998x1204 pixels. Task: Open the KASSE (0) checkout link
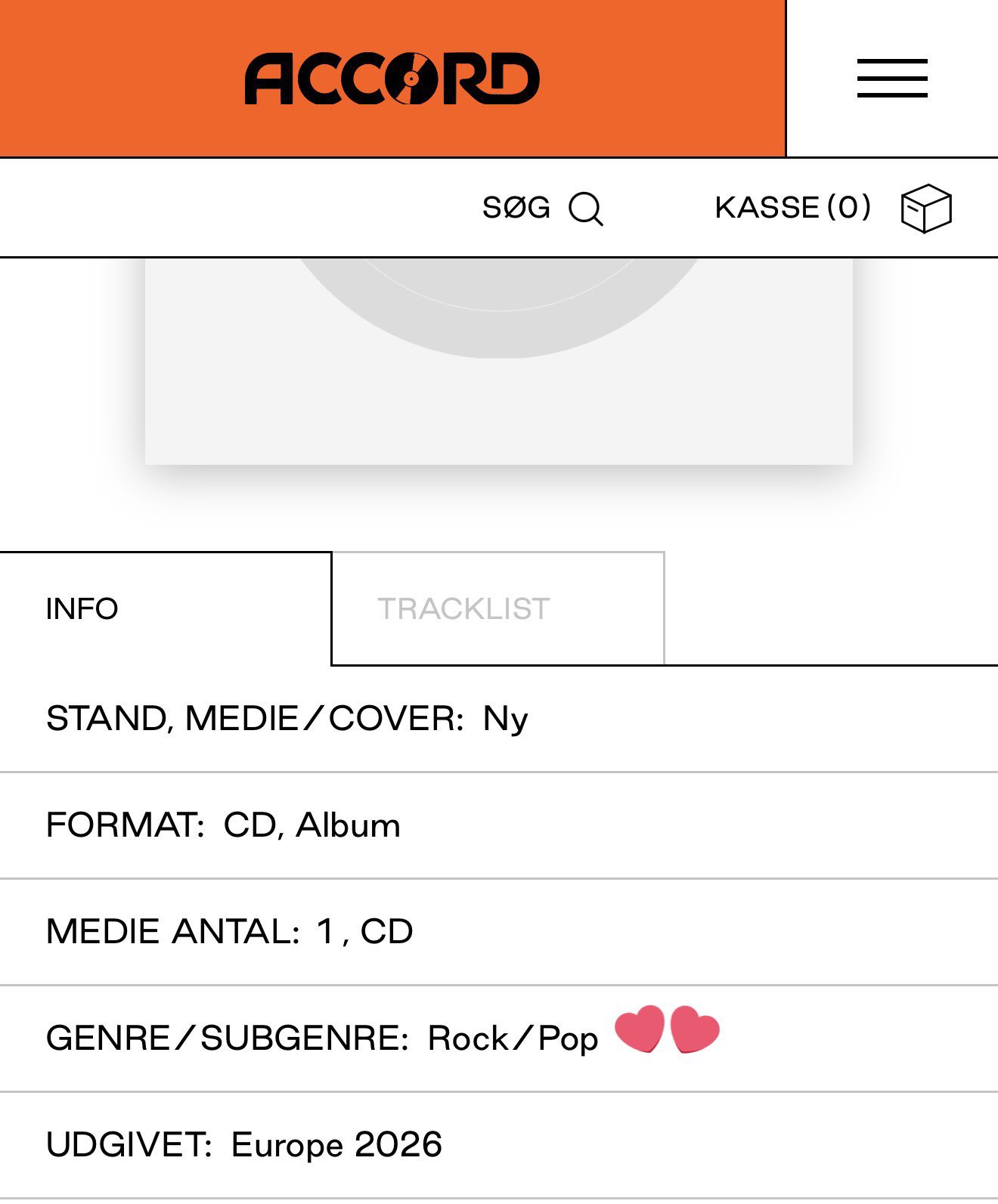click(x=793, y=208)
